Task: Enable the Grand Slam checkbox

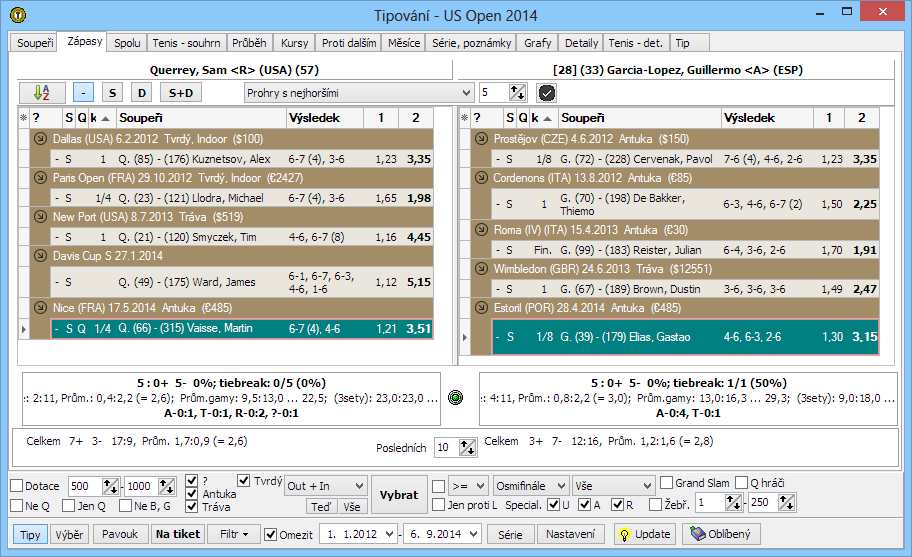Action: 667,483
